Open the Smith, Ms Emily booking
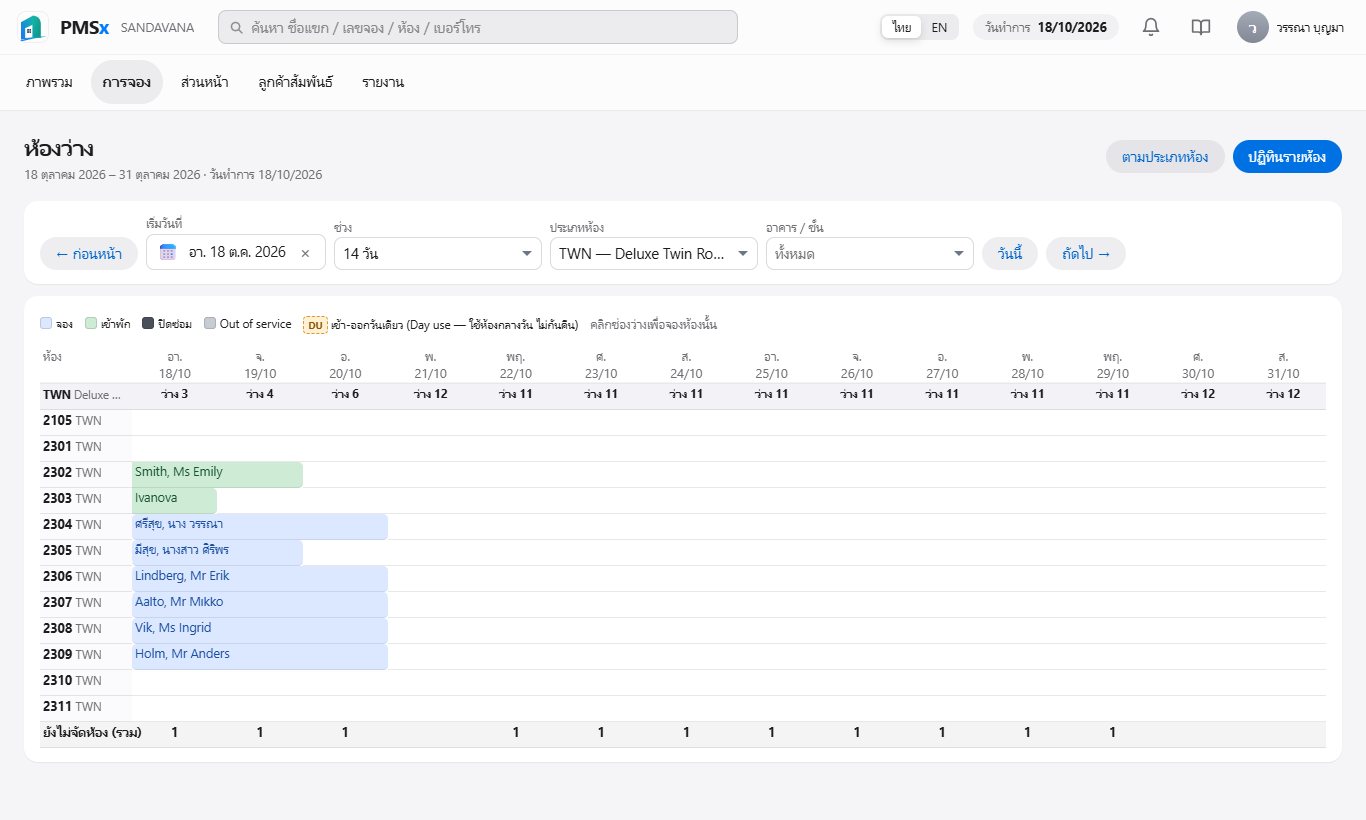This screenshot has height=820, width=1366. (217, 474)
